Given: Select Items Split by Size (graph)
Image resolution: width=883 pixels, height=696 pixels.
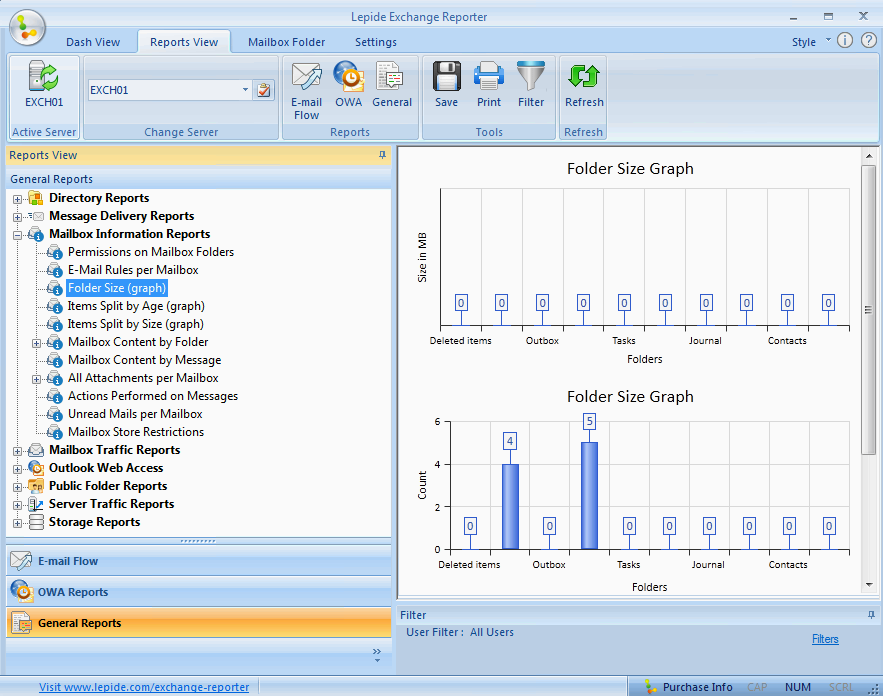Looking at the screenshot, I should pos(136,324).
